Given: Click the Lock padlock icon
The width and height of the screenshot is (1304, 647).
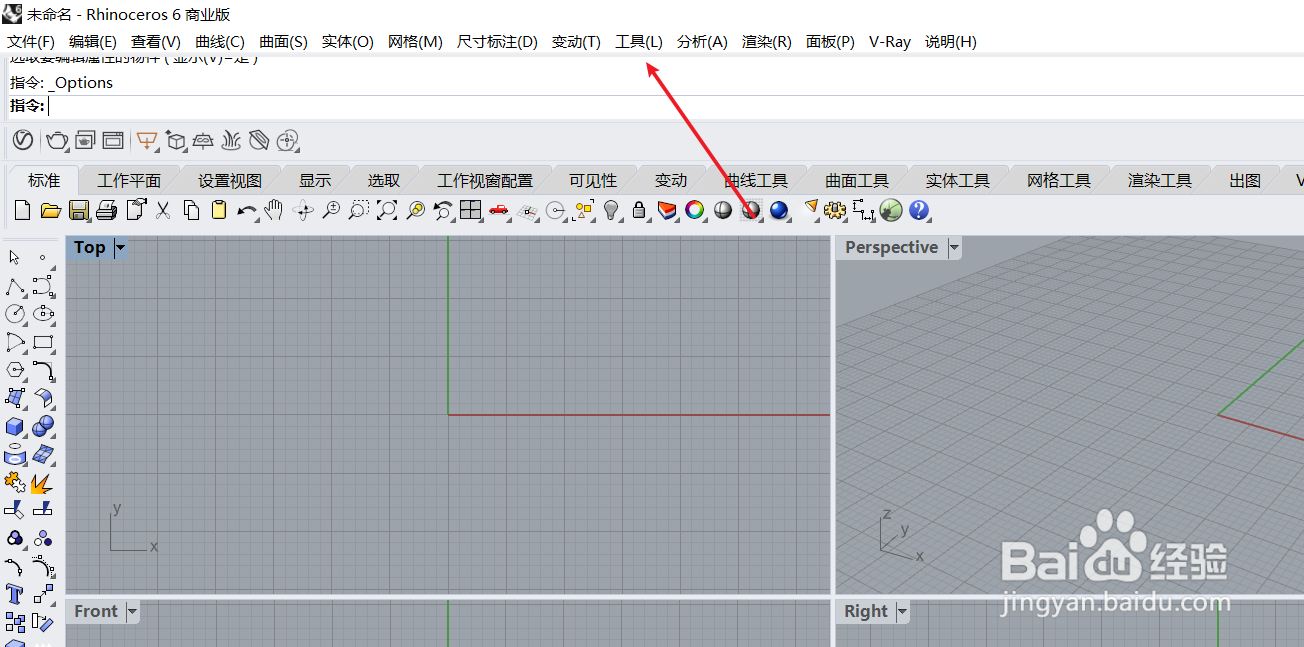Looking at the screenshot, I should click(x=640, y=210).
